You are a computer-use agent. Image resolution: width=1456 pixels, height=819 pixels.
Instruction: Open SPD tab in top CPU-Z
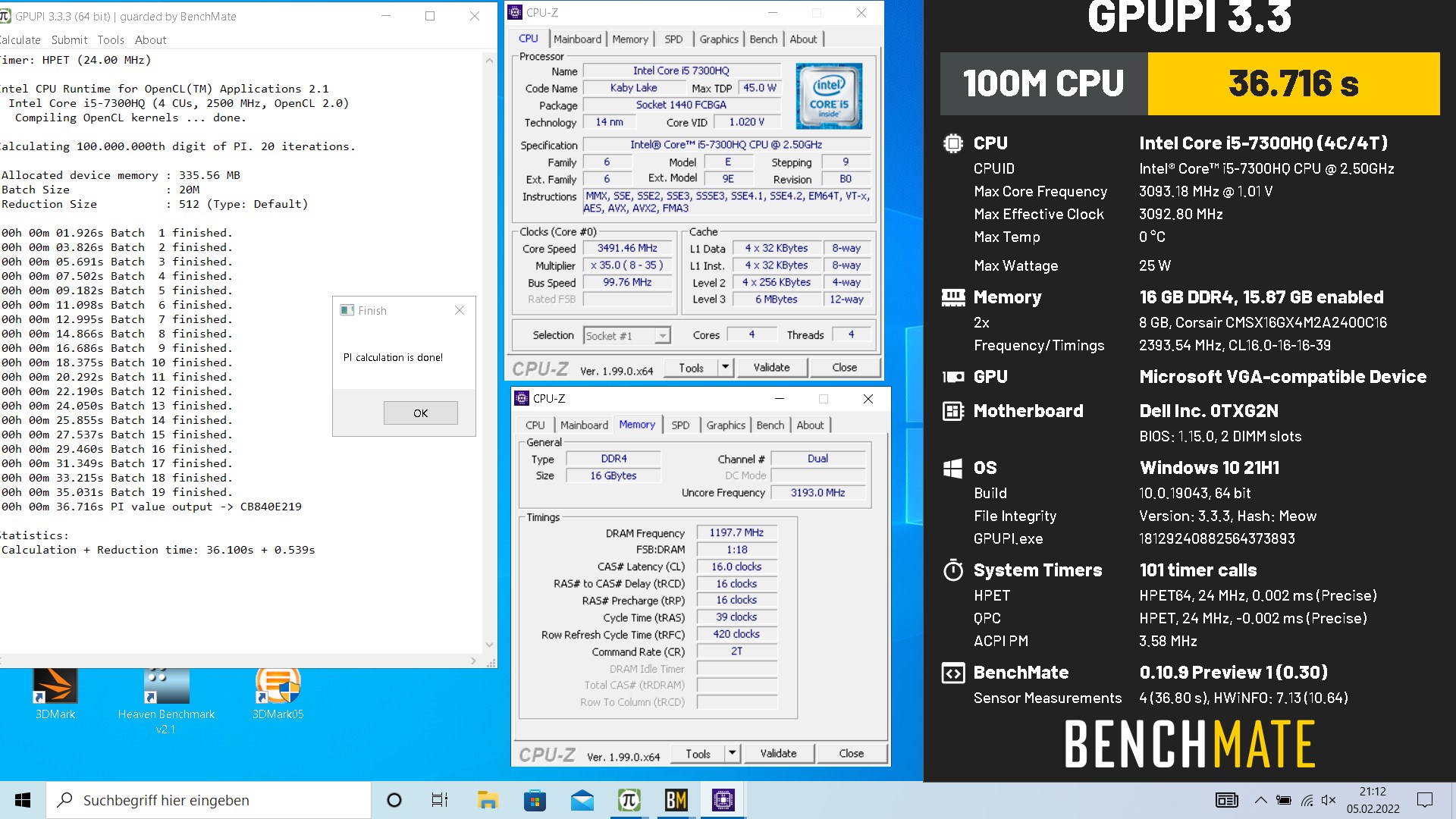(673, 39)
